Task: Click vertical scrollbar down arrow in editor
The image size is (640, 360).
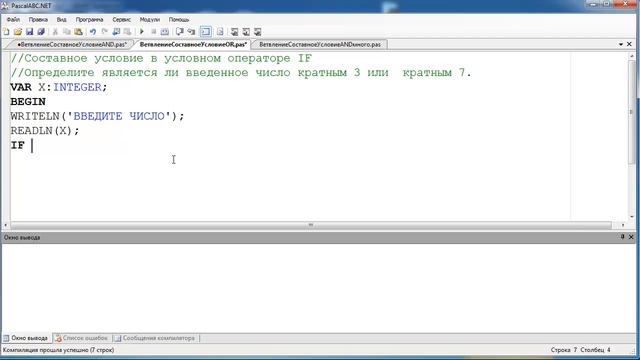Action: pos(632,217)
